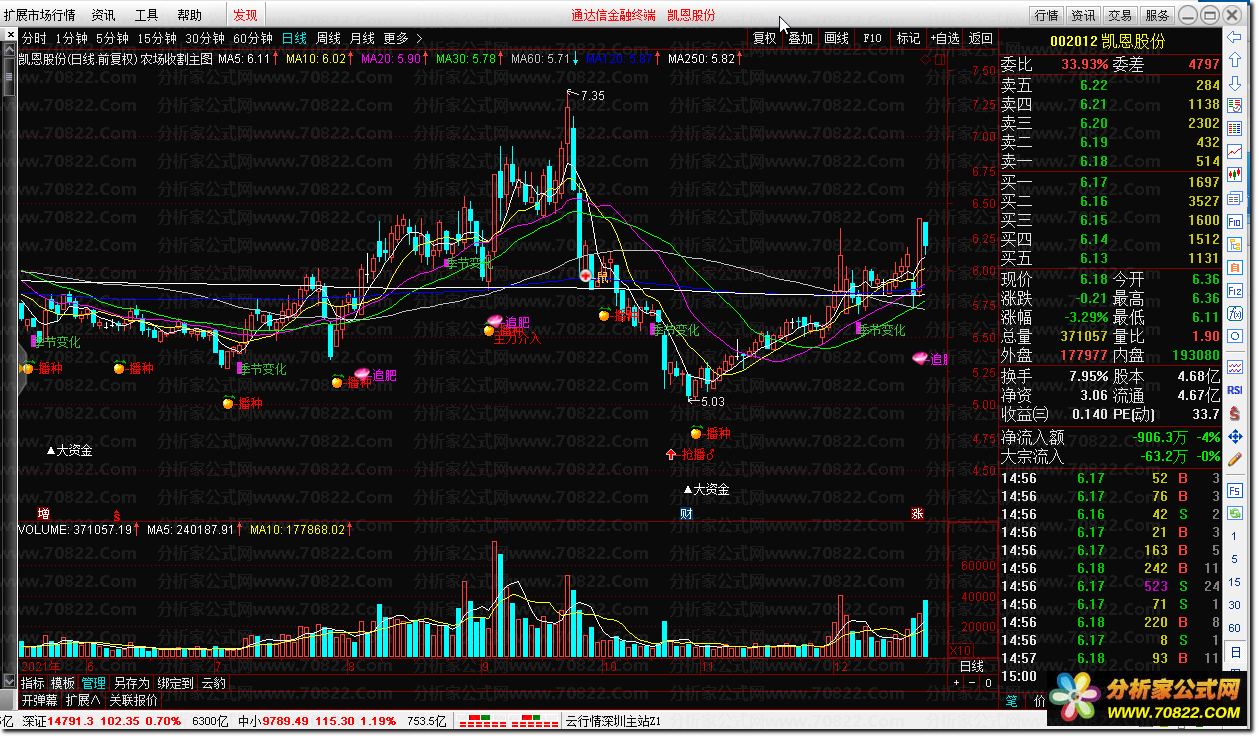Switch to 5-minute sidebar period '5'

tap(1235, 559)
